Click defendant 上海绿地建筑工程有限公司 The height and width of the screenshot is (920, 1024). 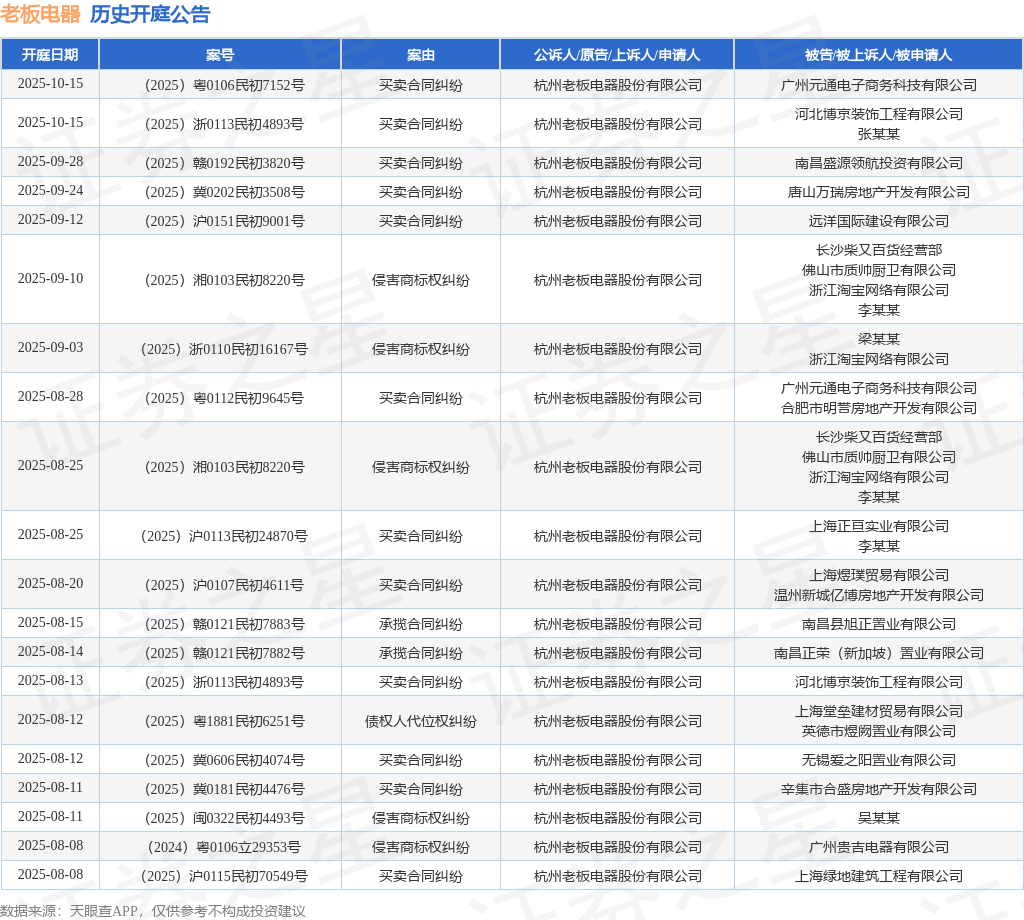[879, 876]
